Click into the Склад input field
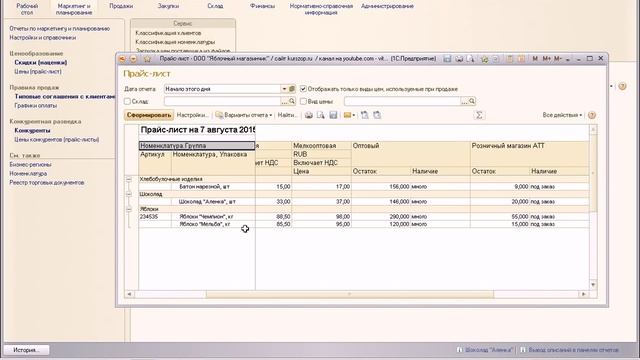Viewport: 640px width, 360px height. point(222,101)
